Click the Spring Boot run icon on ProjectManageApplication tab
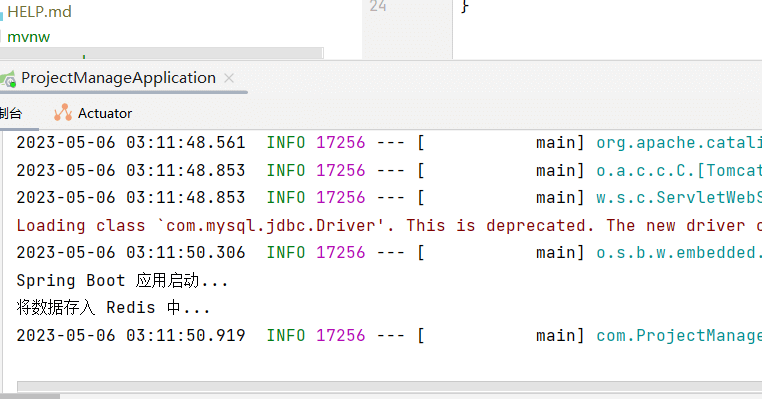Viewport: 762px width, 399px height. [8, 79]
